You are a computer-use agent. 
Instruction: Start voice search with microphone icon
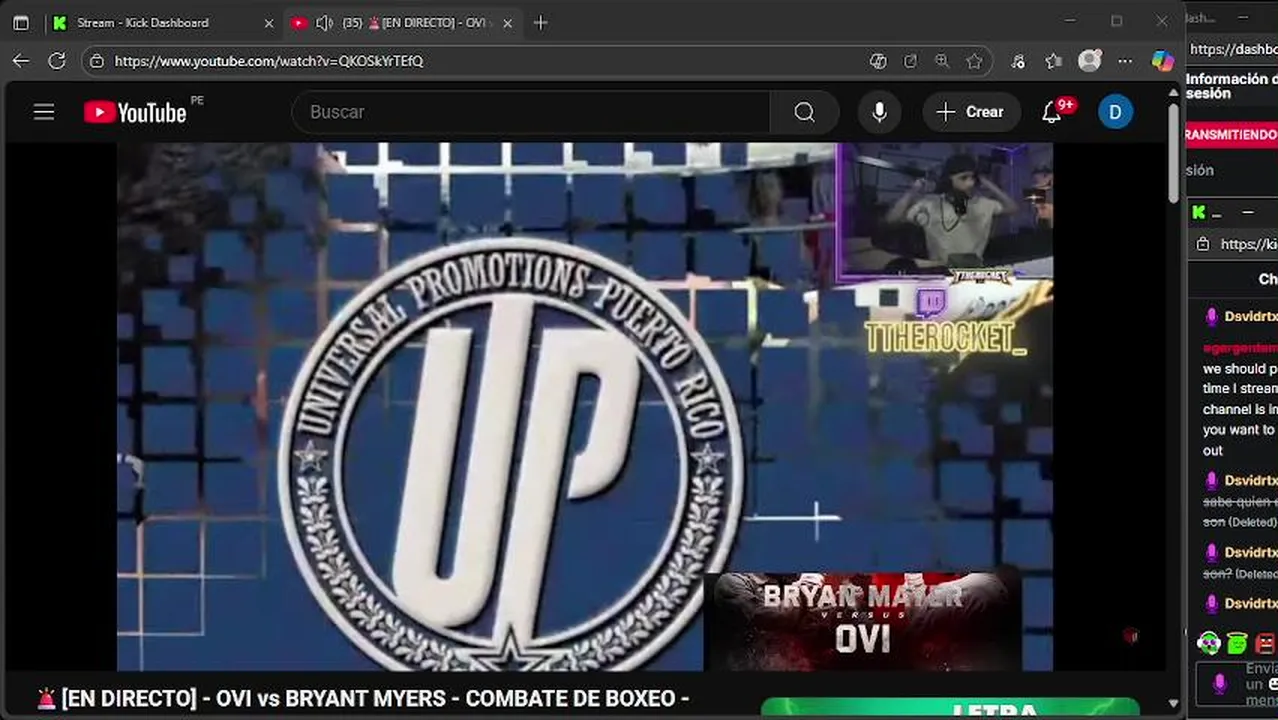click(x=879, y=112)
